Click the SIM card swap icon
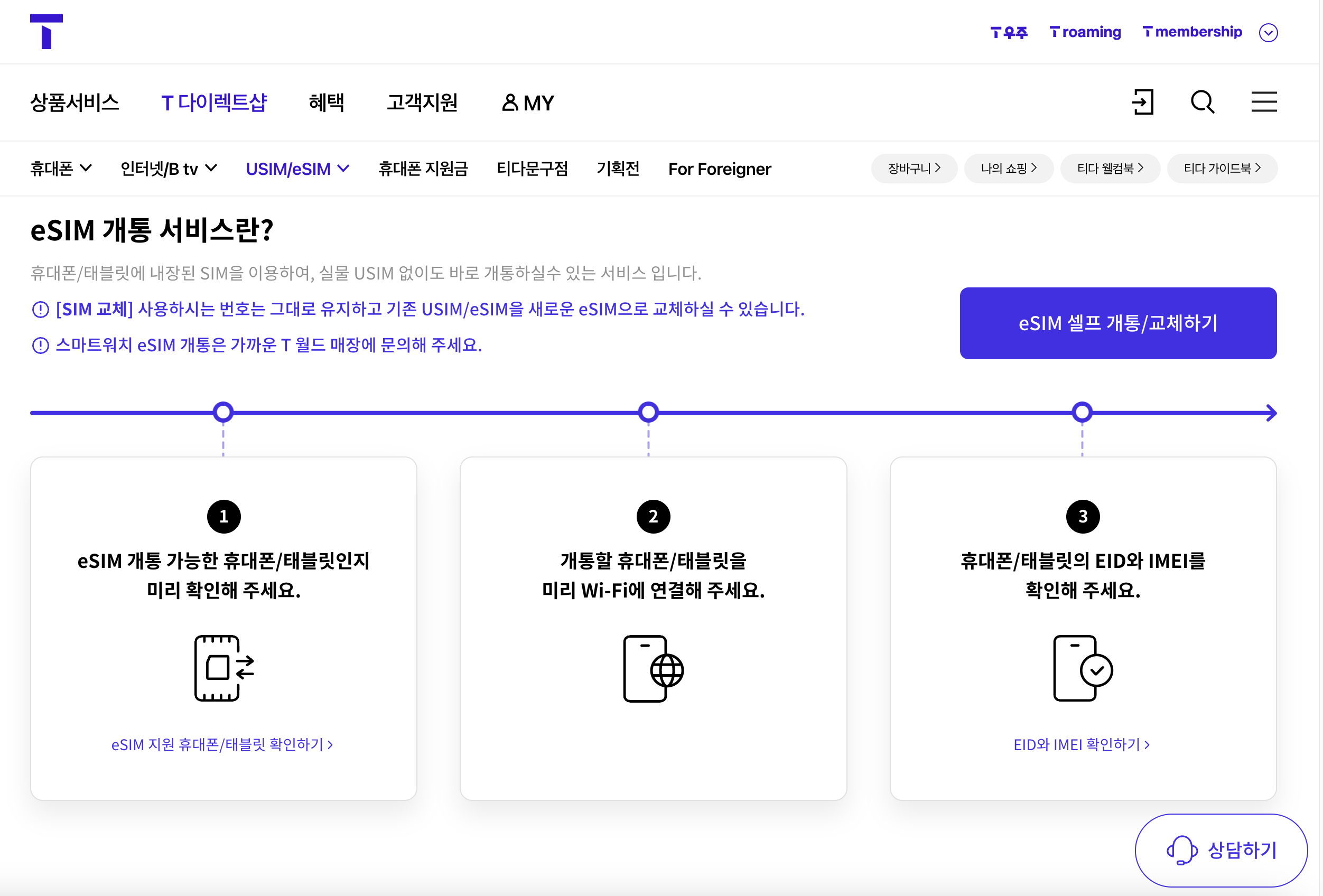Screen dimensions: 1323x896 [x=223, y=668]
